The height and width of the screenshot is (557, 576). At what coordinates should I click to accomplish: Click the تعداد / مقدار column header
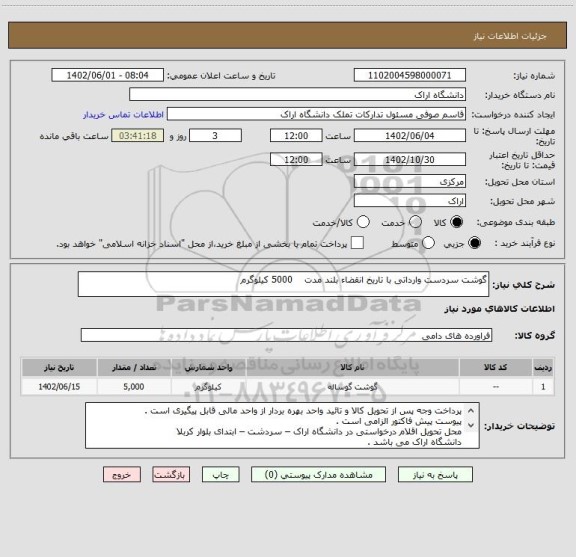[x=134, y=367]
